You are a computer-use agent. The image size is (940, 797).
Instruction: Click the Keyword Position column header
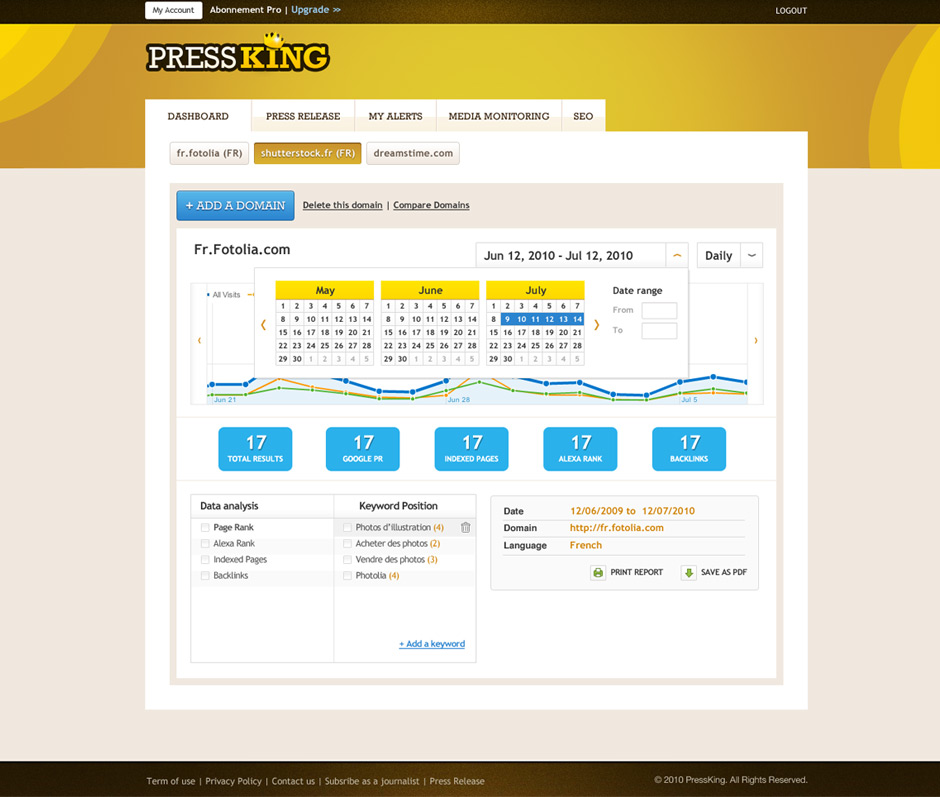399,506
